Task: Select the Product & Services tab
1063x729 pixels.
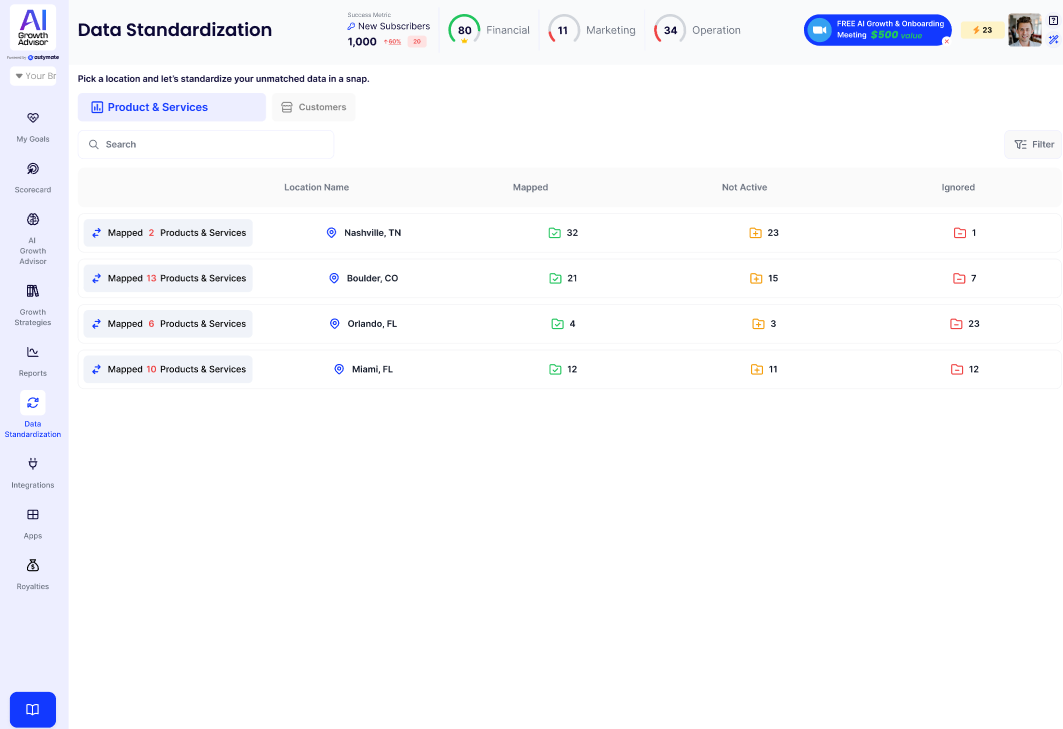Action: click(x=171, y=107)
